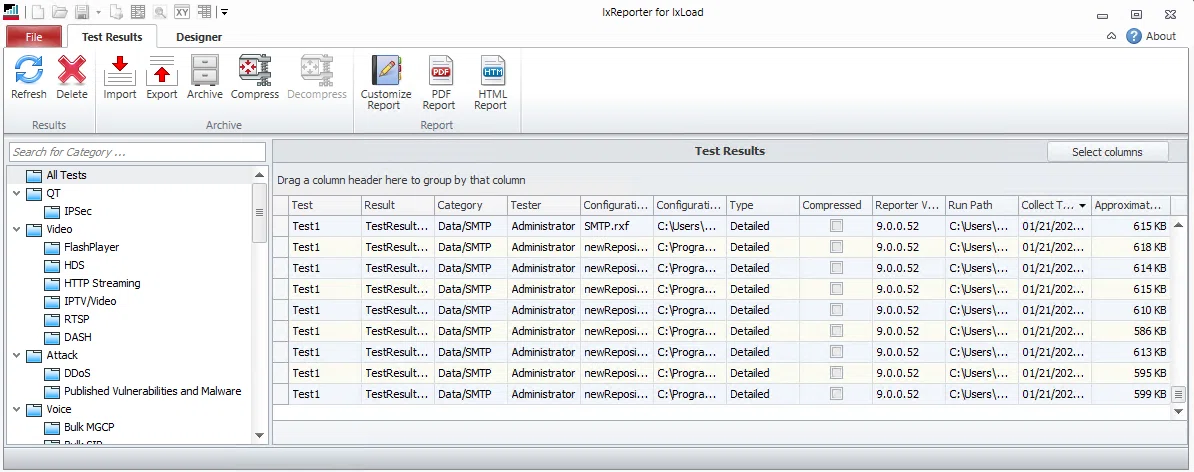1194x472 pixels.
Task: Click the greyed Decompress icon
Action: [x=317, y=70]
